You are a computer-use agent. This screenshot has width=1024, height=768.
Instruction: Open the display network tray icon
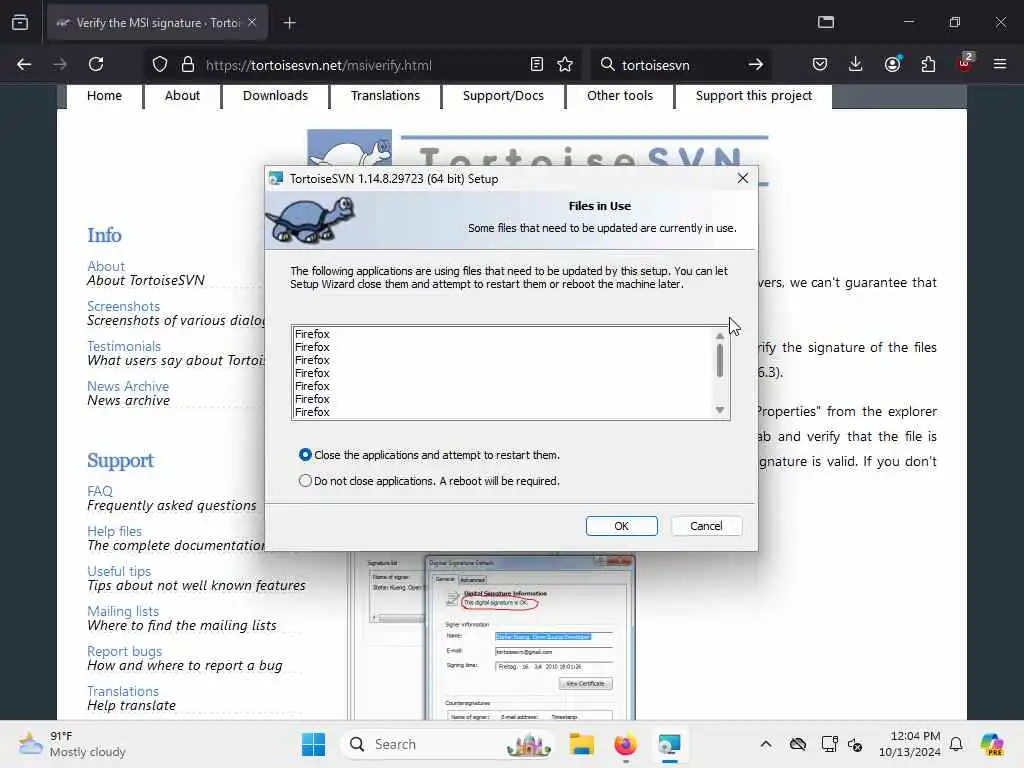pos(829,744)
